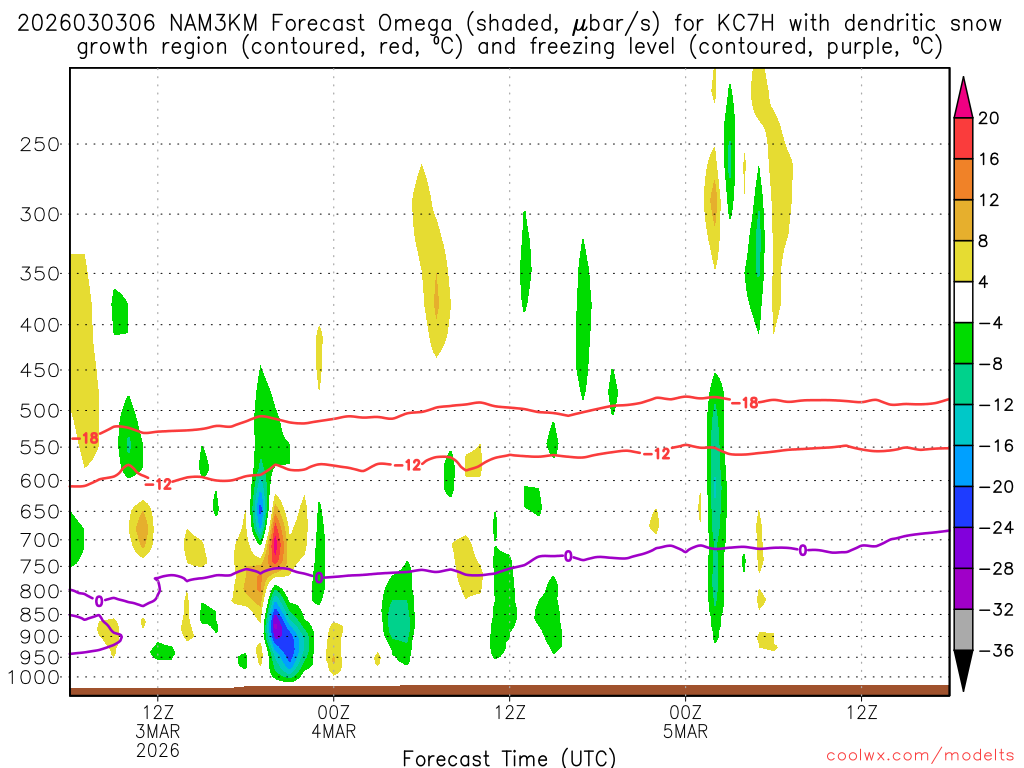
Task: Click the 950 pressure level label
Action: [x=40, y=657]
